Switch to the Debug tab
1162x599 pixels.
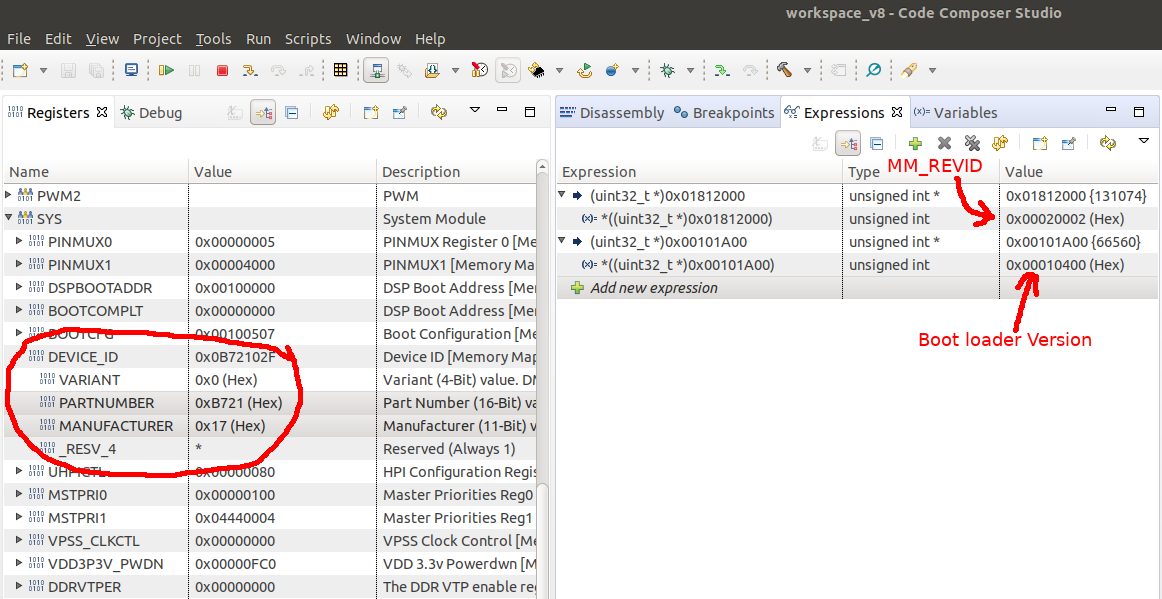152,113
